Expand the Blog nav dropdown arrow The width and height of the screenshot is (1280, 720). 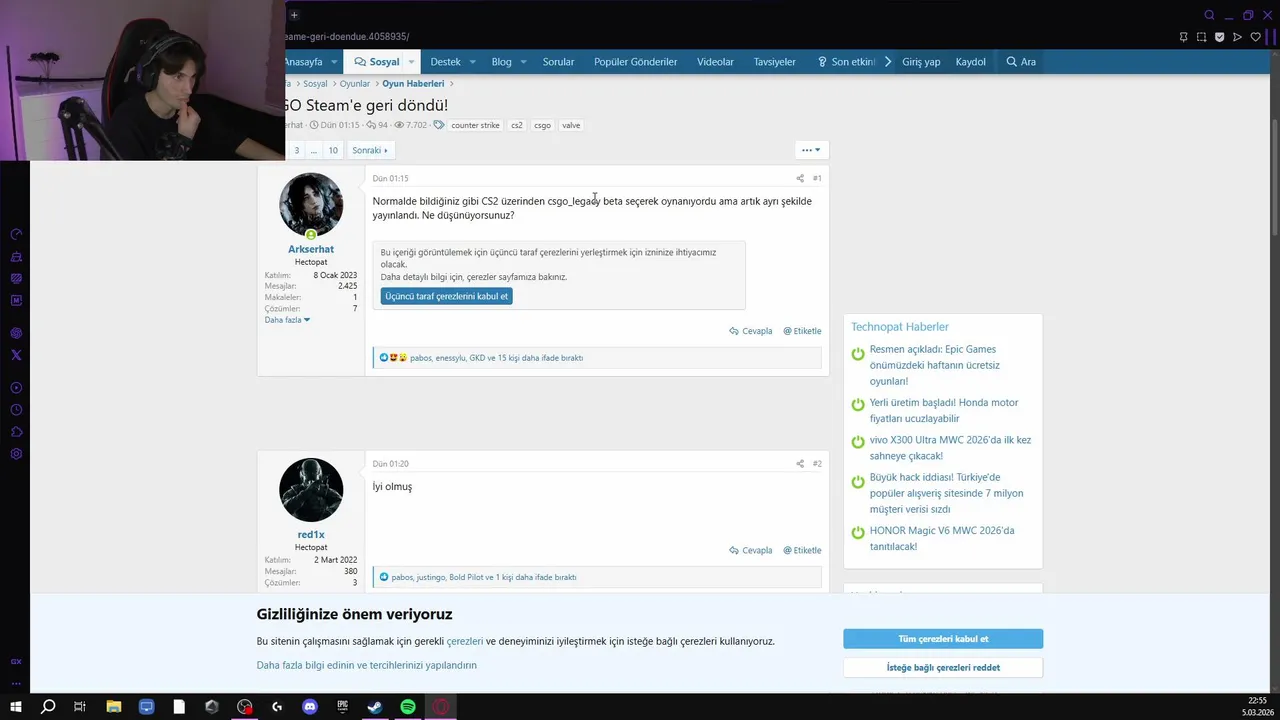pos(522,62)
